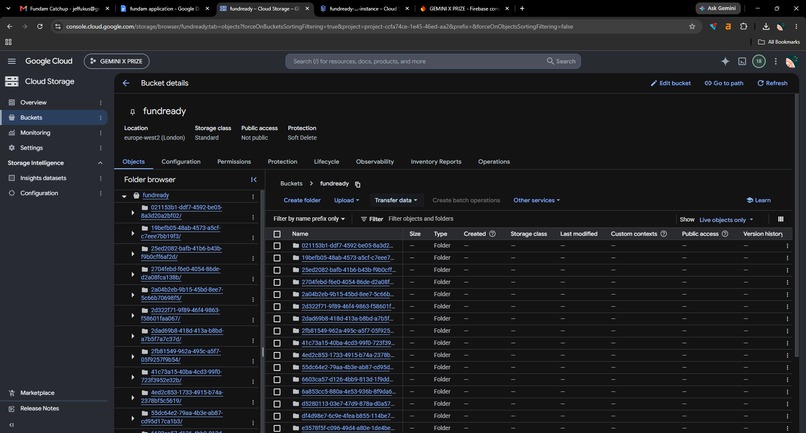Open the GEMINI X PRIZE project selector
The image size is (806, 433).
click(117, 61)
